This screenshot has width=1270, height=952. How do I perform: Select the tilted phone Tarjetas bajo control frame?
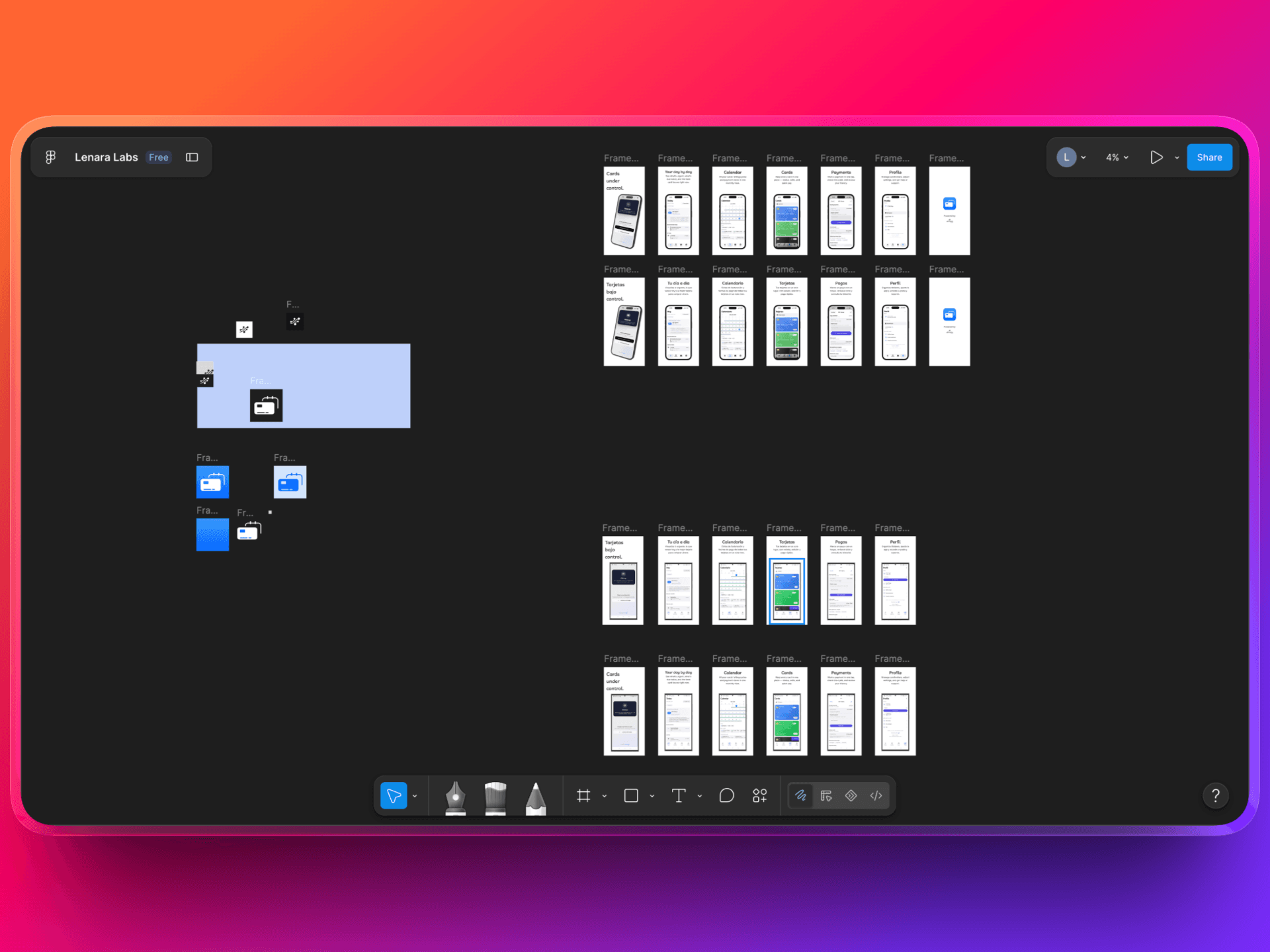point(624,322)
